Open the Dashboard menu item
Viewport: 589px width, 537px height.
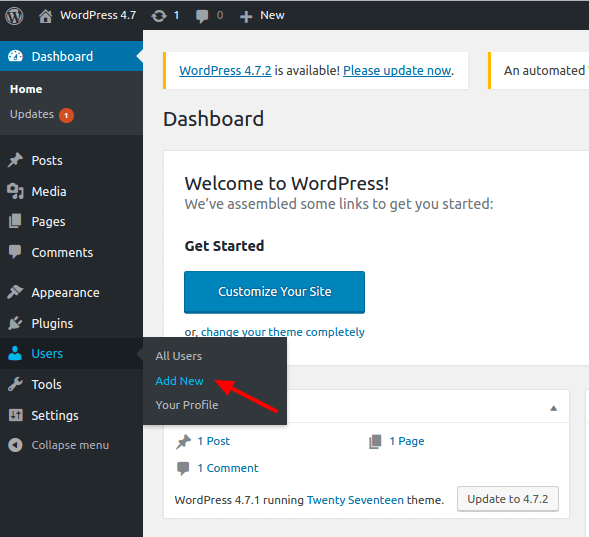(71, 56)
